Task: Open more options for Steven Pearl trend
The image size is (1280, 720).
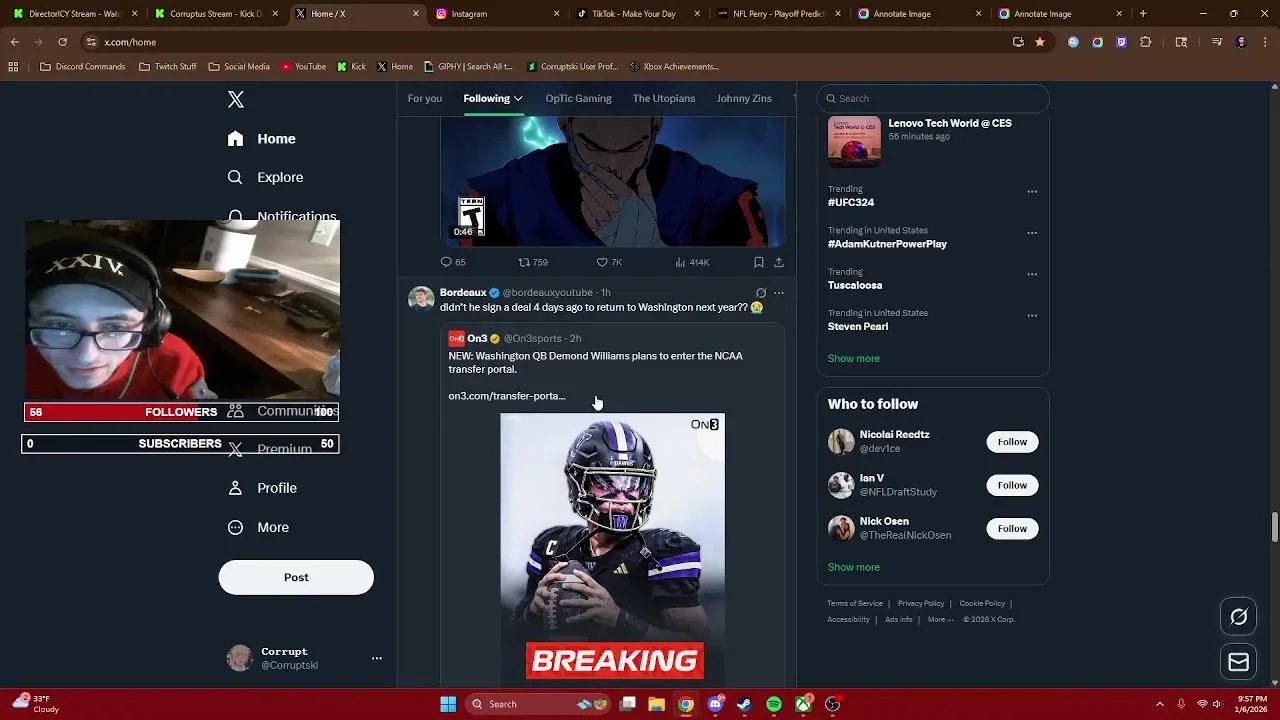Action: (1032, 315)
